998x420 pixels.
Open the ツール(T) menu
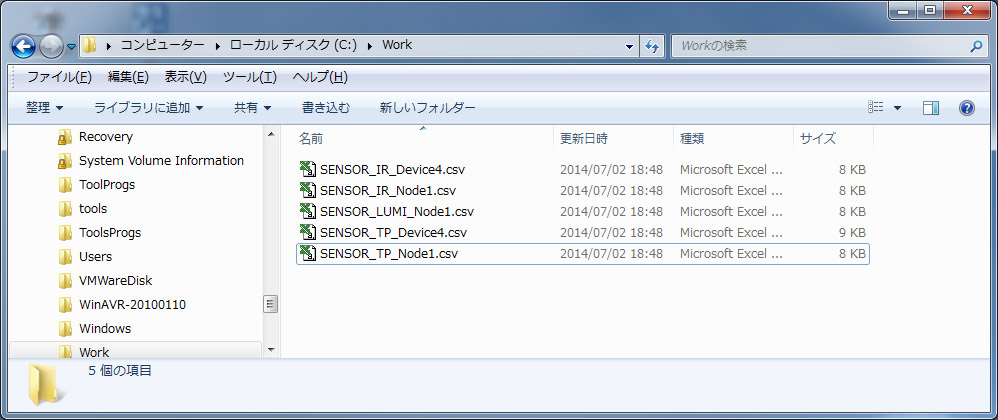point(250,77)
